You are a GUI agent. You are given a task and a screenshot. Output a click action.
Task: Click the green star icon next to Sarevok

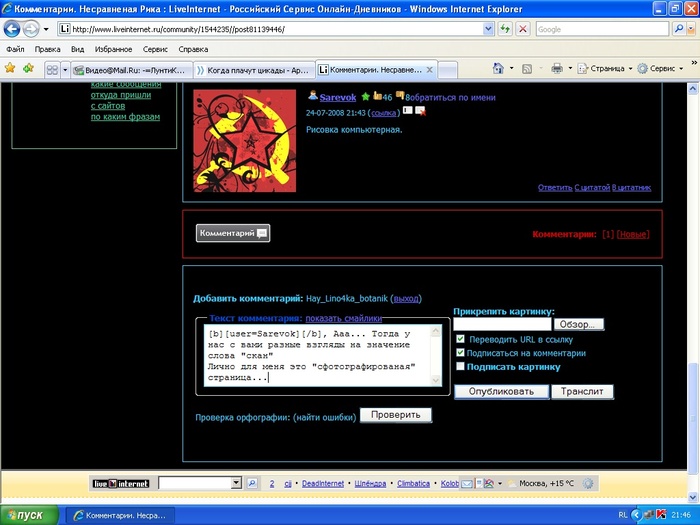(x=366, y=96)
